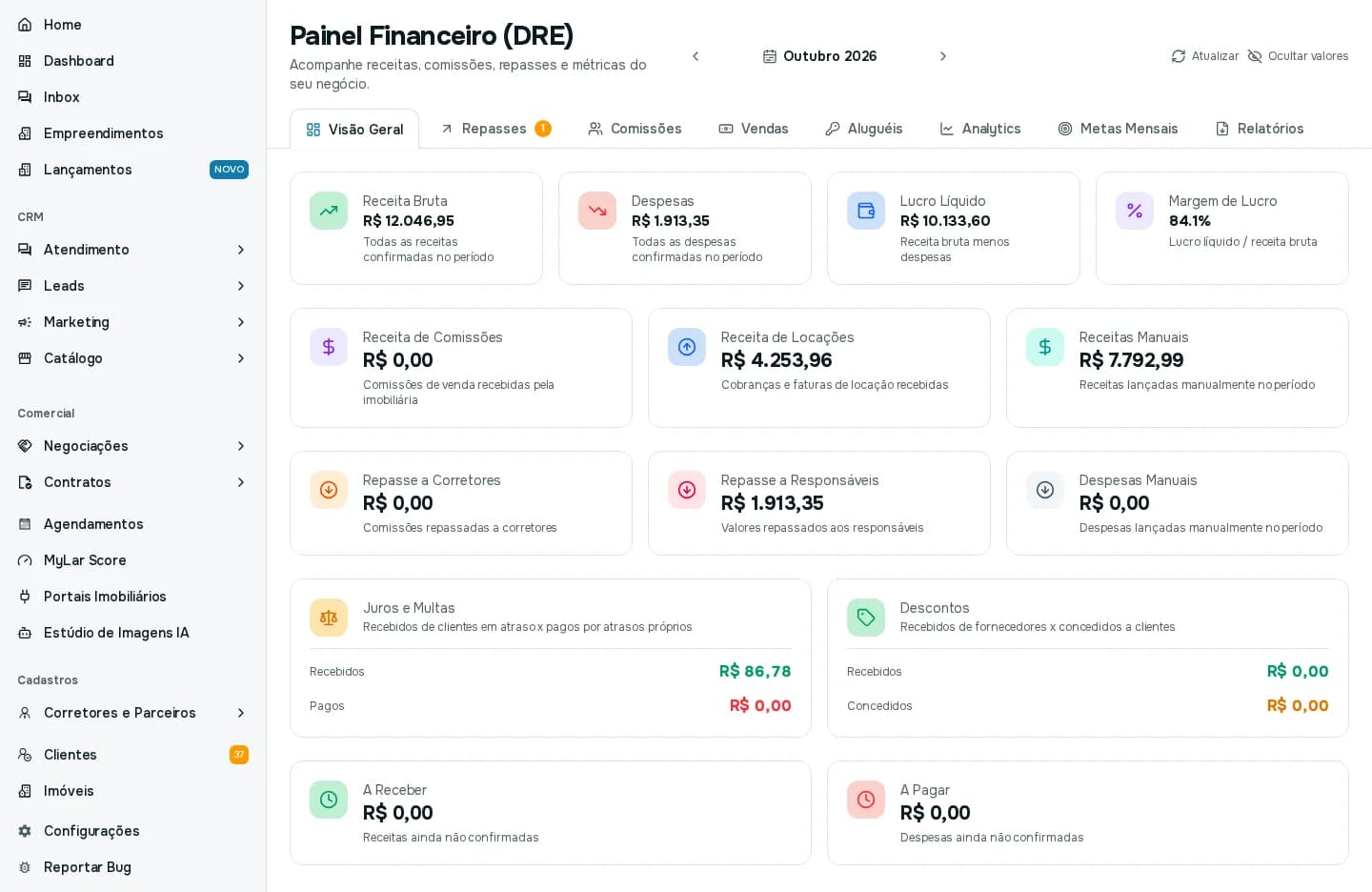
Task: Click the Repasse a Corretores arrow-down icon
Action: 329,490
